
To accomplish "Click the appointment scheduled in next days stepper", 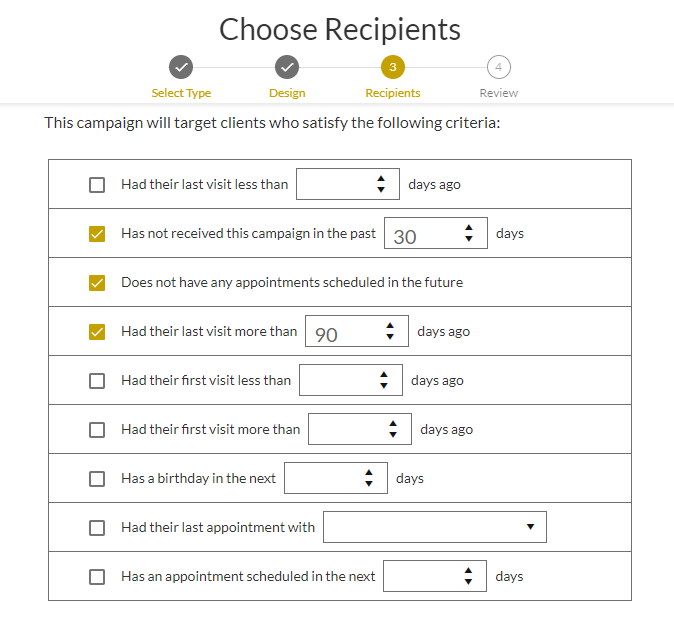I will [468, 576].
